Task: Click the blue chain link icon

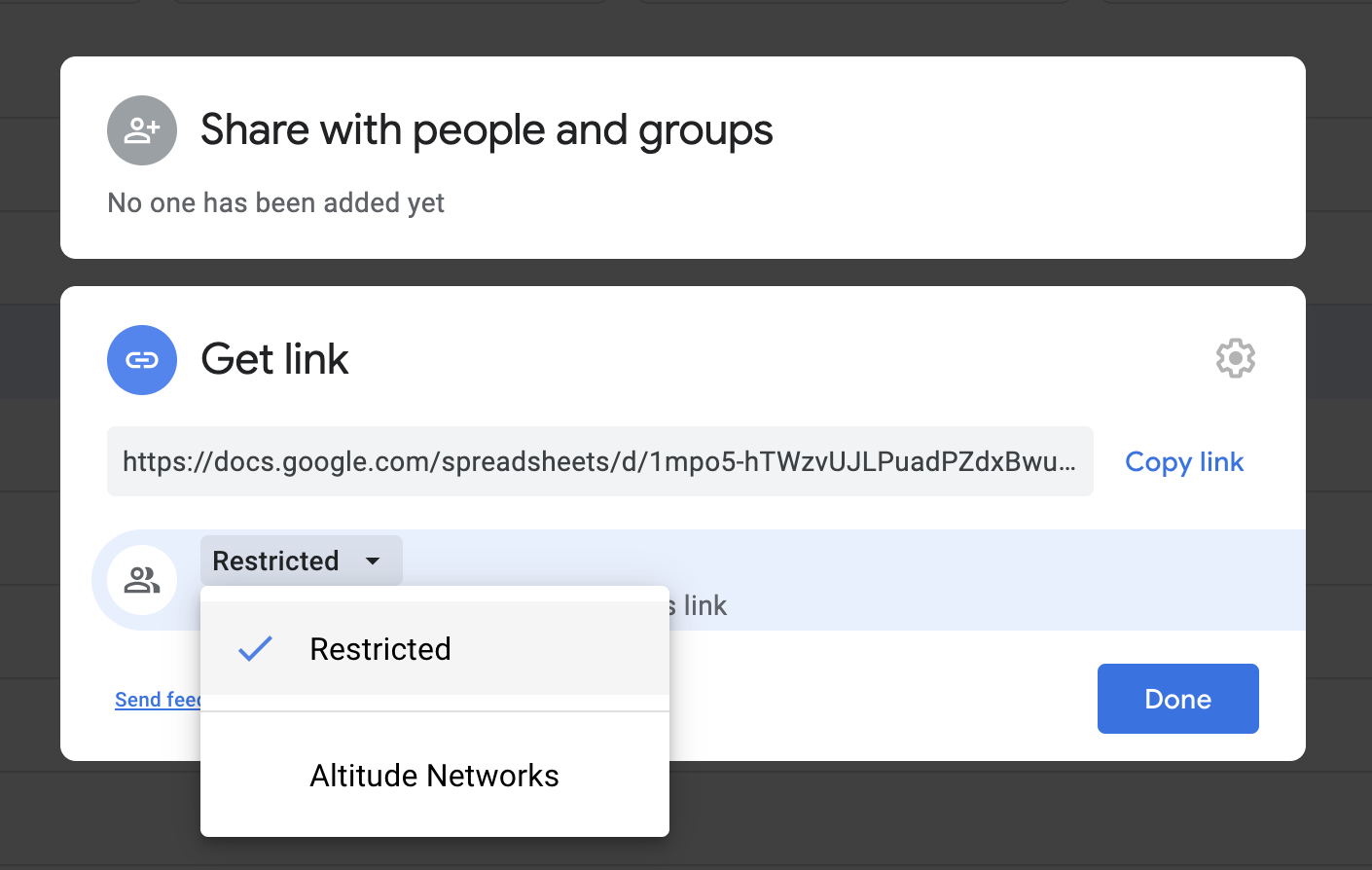Action: (x=142, y=360)
